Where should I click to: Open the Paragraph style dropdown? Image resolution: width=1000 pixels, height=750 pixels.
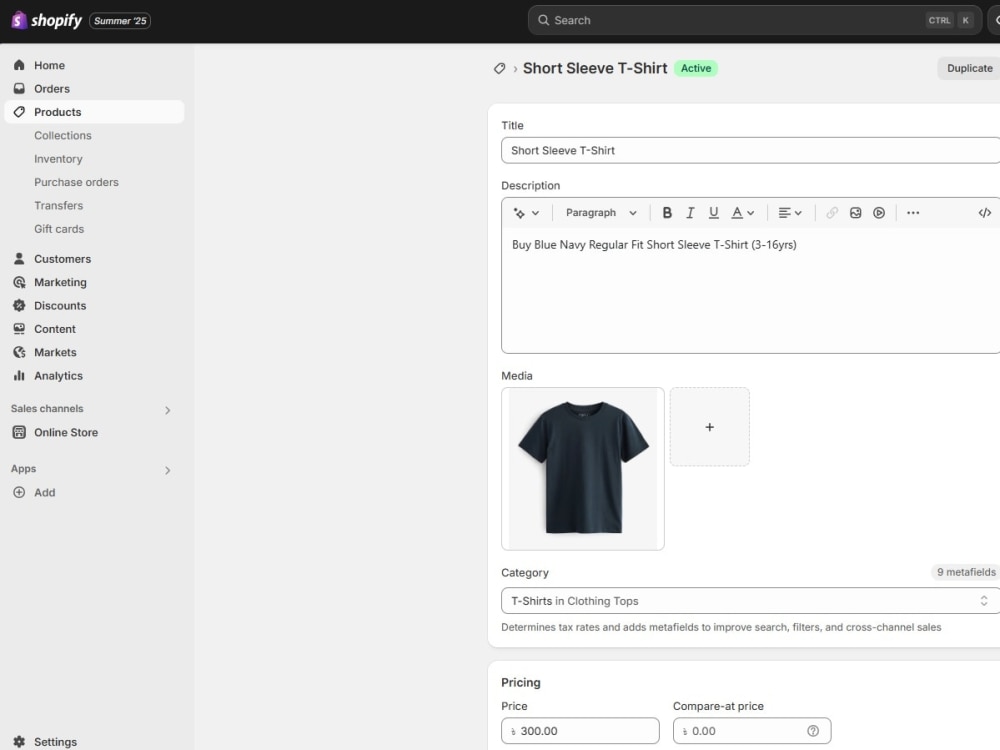point(601,213)
